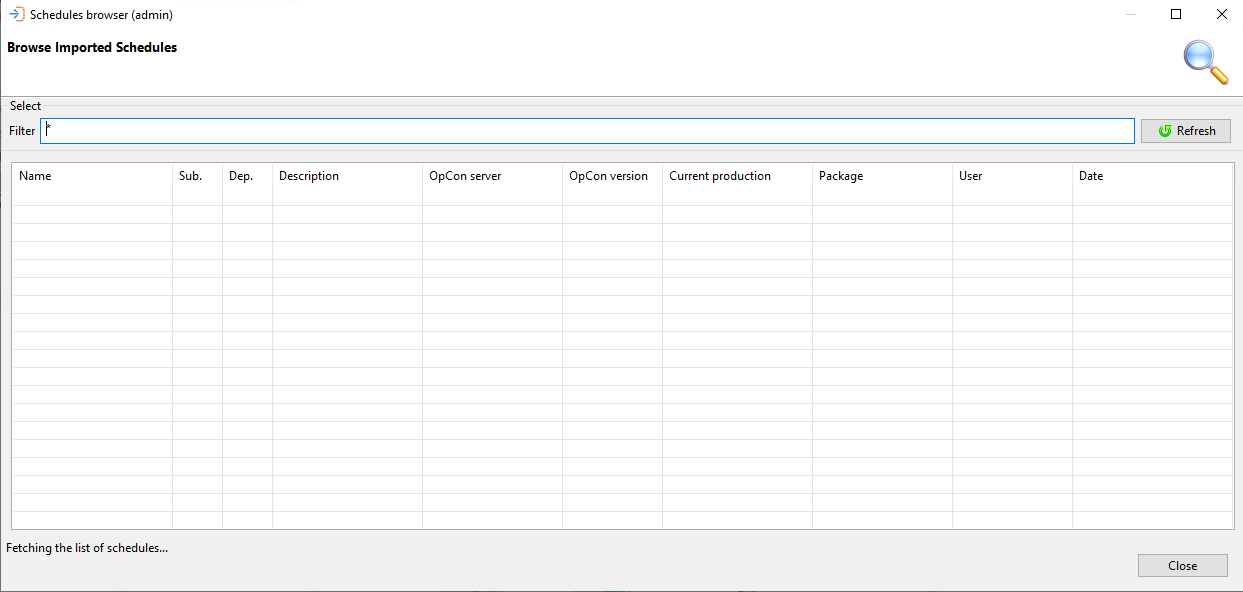Focus the Filter input field
The width and height of the screenshot is (1243, 592).
pos(587,131)
